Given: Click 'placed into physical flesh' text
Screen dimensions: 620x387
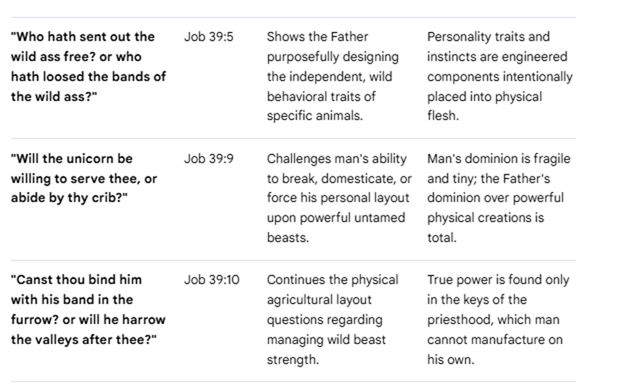Looking at the screenshot, I should (484, 106).
